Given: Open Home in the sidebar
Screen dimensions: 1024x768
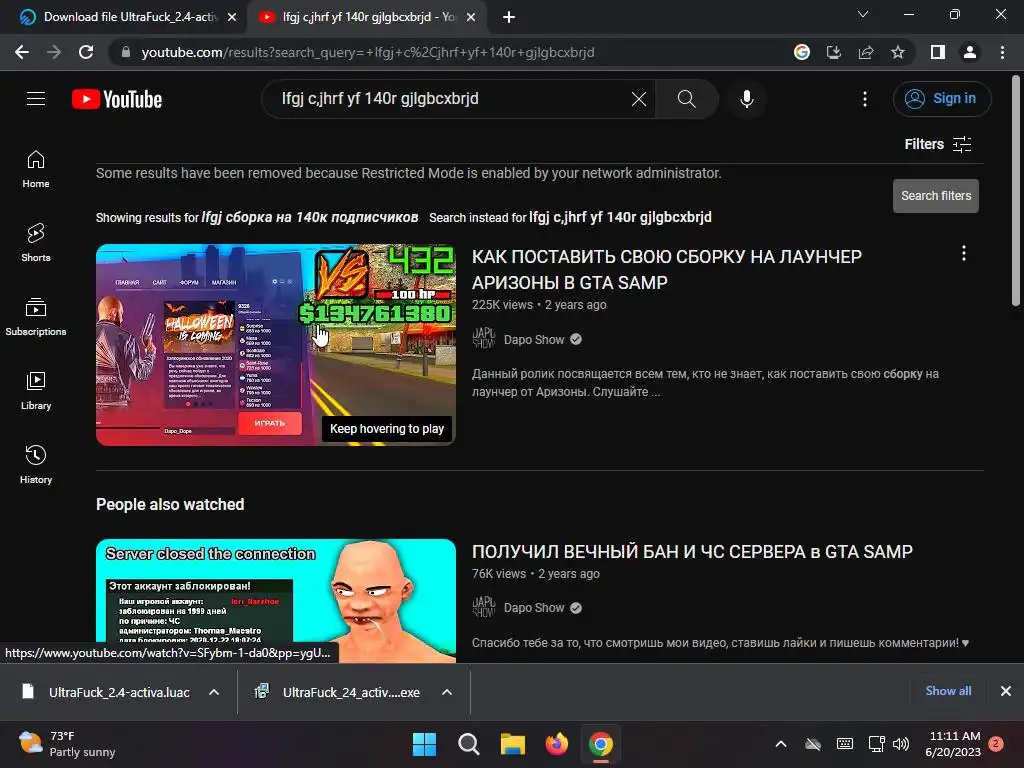Looking at the screenshot, I should pyautogui.click(x=36, y=169).
